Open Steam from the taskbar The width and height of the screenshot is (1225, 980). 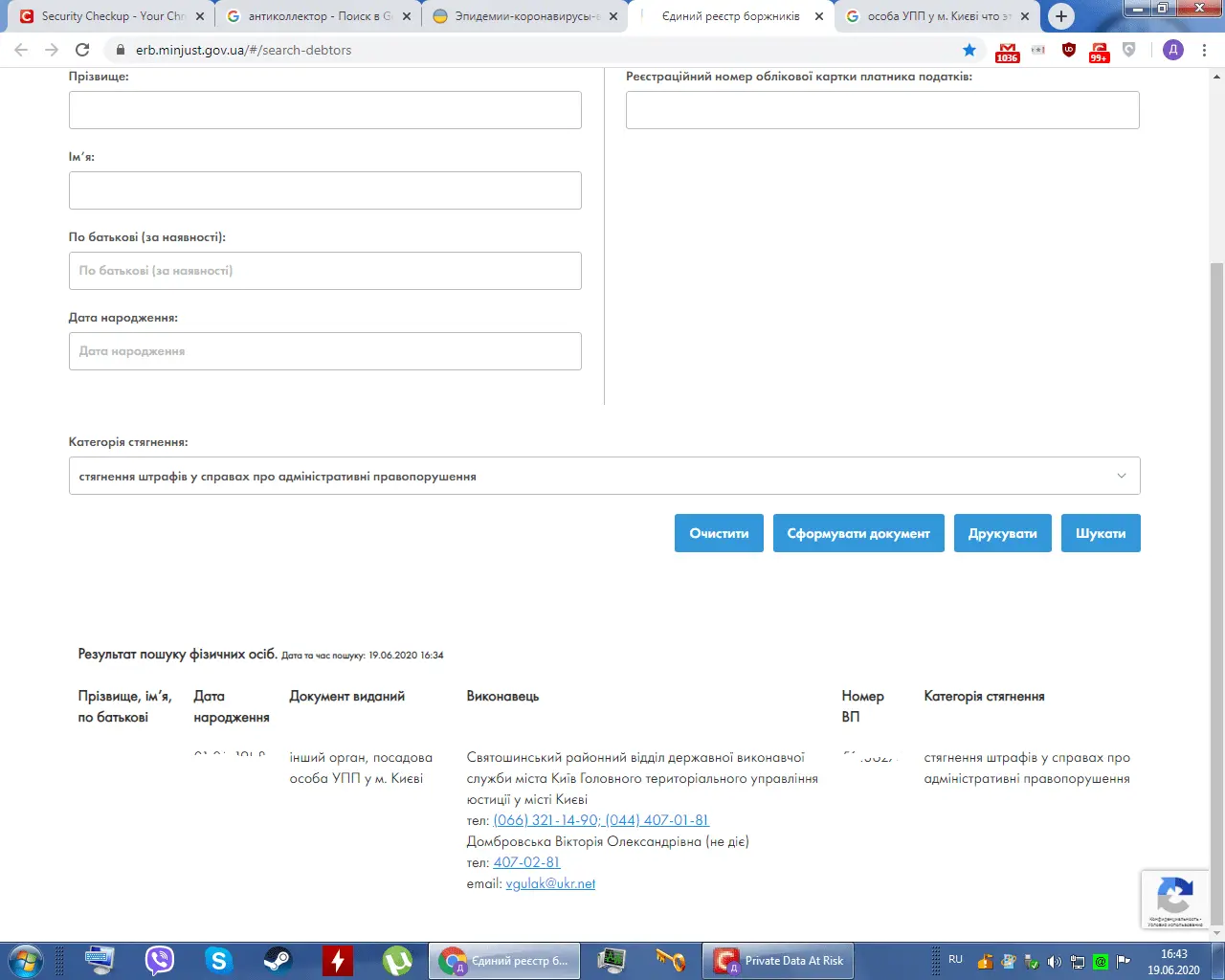coord(278,960)
